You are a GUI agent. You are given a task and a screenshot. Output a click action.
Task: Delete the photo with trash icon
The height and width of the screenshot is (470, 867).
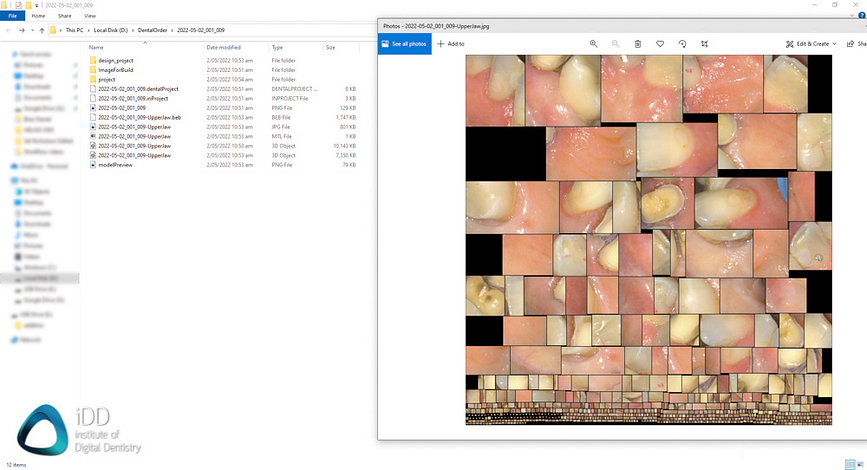638,44
